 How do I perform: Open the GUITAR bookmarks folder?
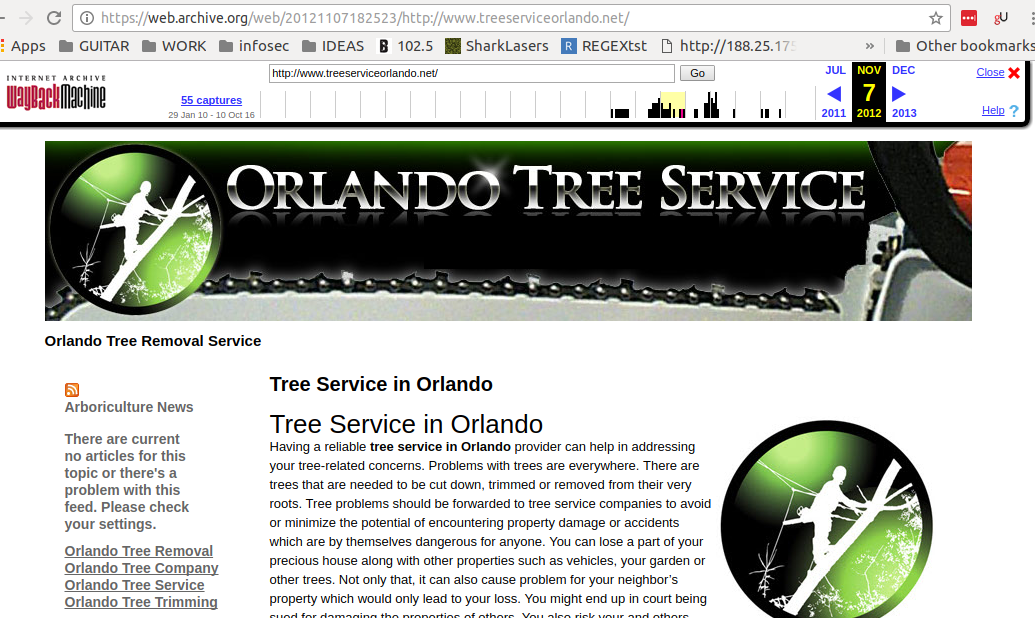pyautogui.click(x=94, y=46)
